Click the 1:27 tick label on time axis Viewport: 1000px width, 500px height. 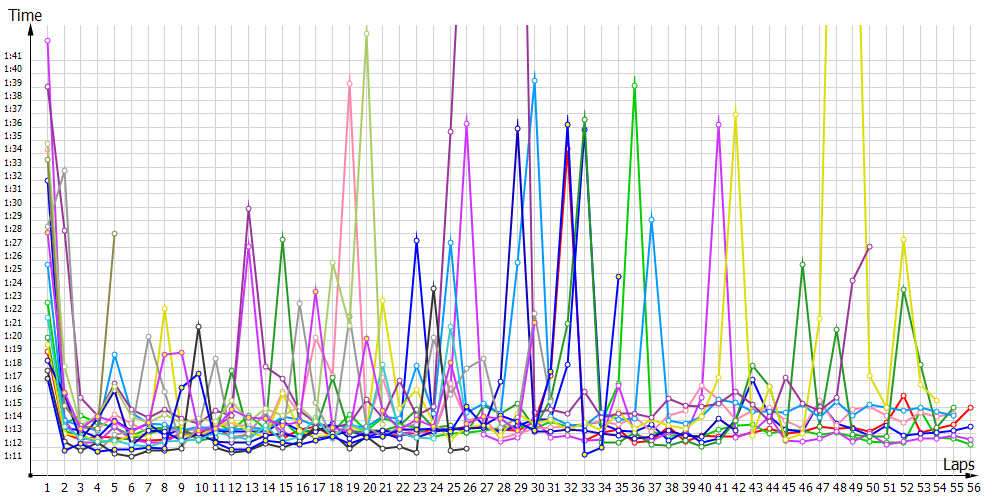(13, 242)
